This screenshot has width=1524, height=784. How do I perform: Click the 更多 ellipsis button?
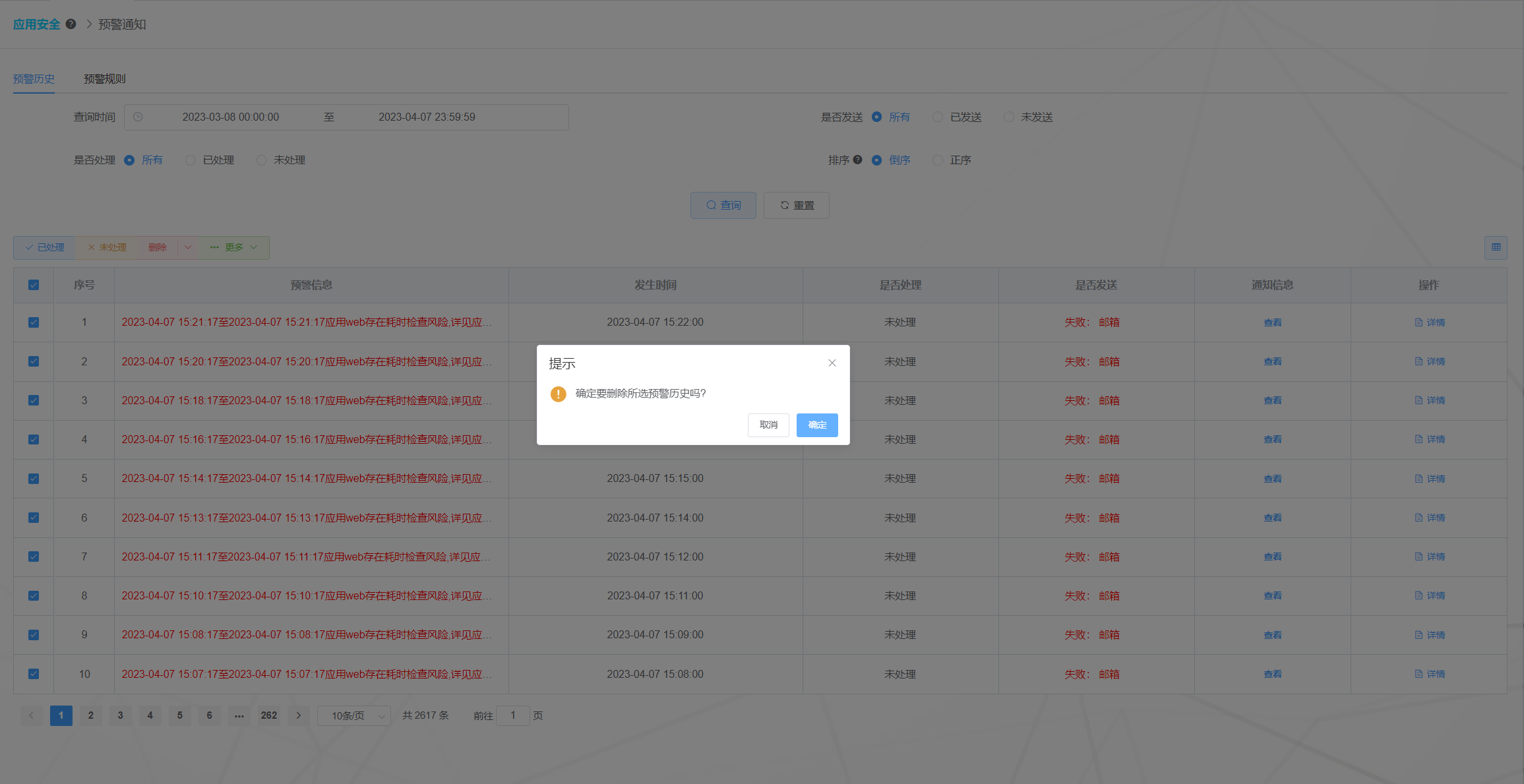coord(233,247)
